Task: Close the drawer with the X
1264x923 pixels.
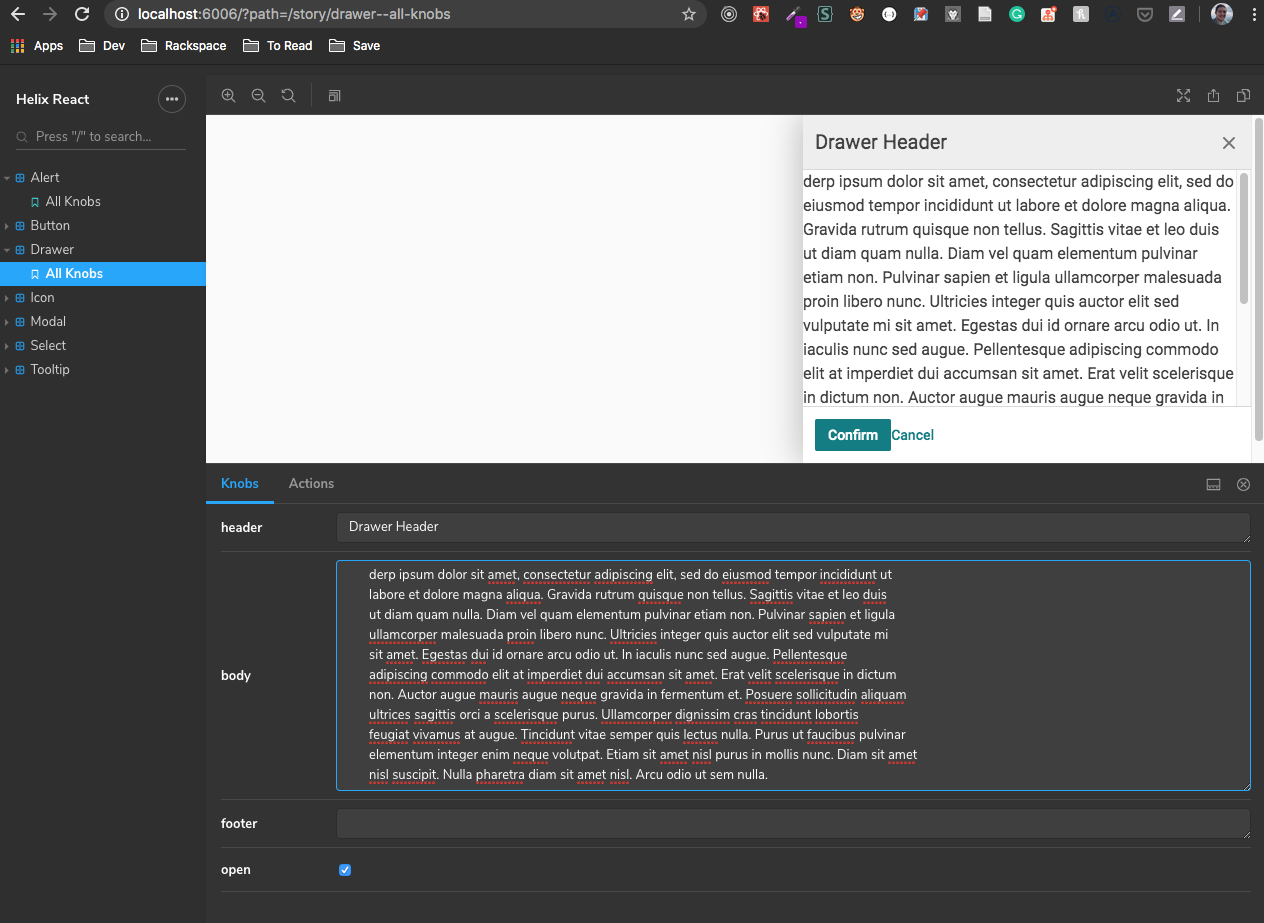Action: (1229, 143)
